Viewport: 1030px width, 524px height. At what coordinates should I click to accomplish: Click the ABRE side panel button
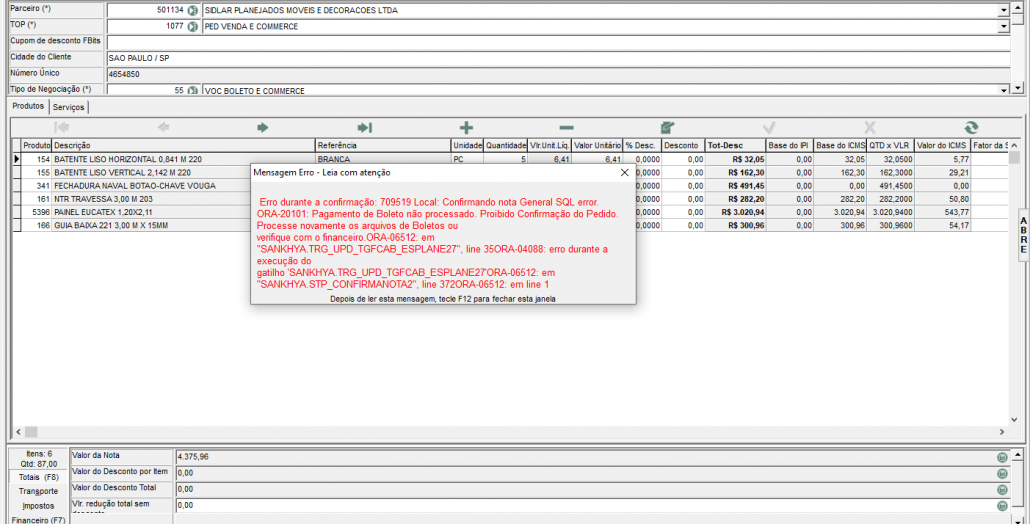tap(1023, 235)
